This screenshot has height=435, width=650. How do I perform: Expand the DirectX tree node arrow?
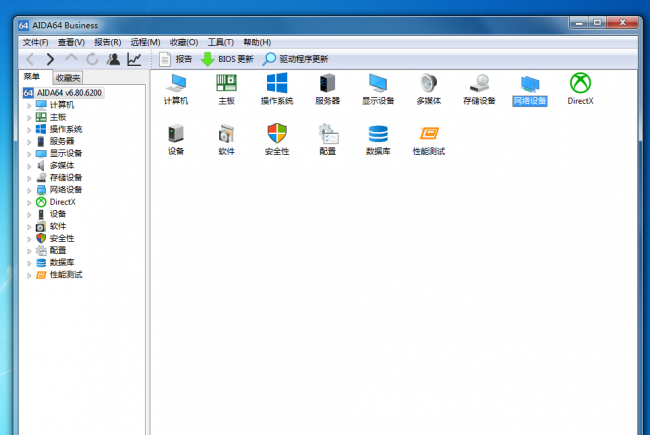pos(29,202)
